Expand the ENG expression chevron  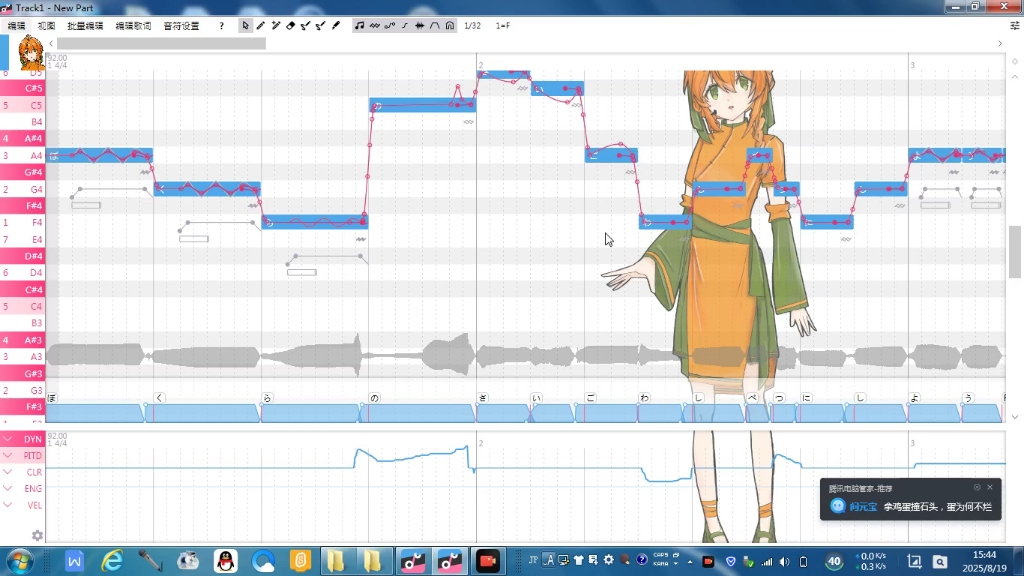pyautogui.click(x=8, y=488)
